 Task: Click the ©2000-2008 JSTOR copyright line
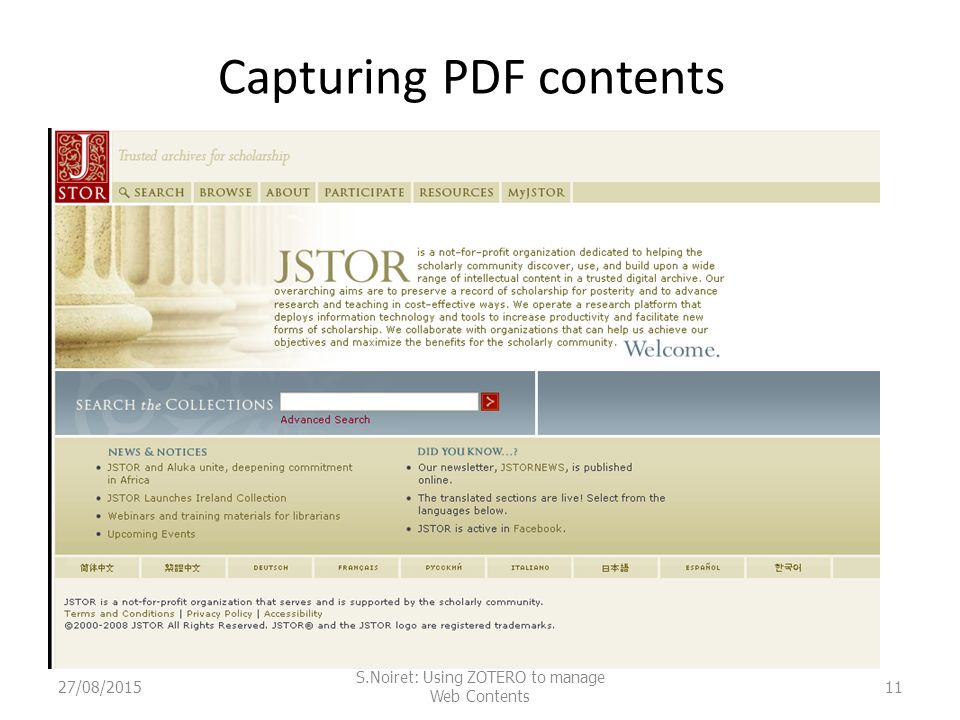coord(309,626)
